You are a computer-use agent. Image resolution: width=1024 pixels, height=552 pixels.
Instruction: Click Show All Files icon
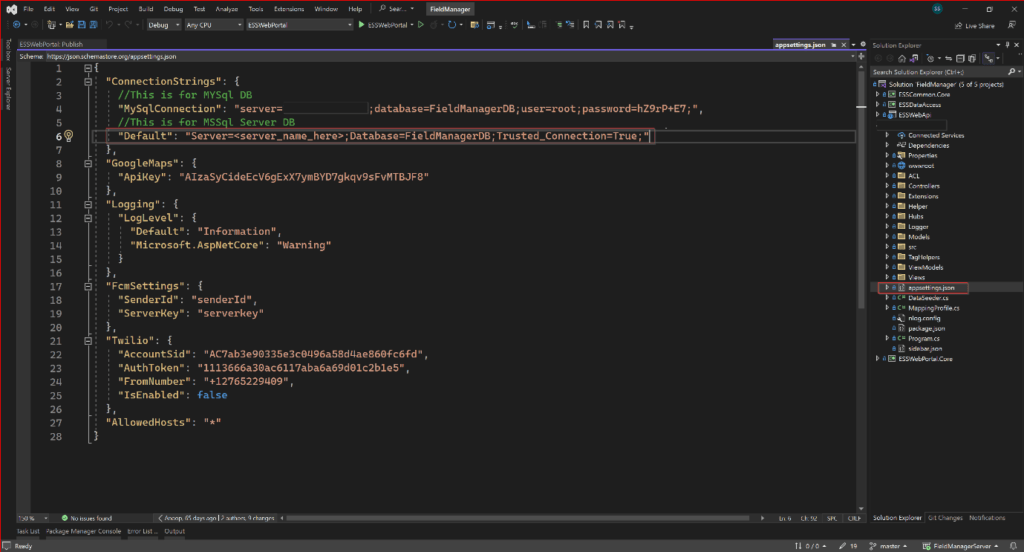click(972, 58)
